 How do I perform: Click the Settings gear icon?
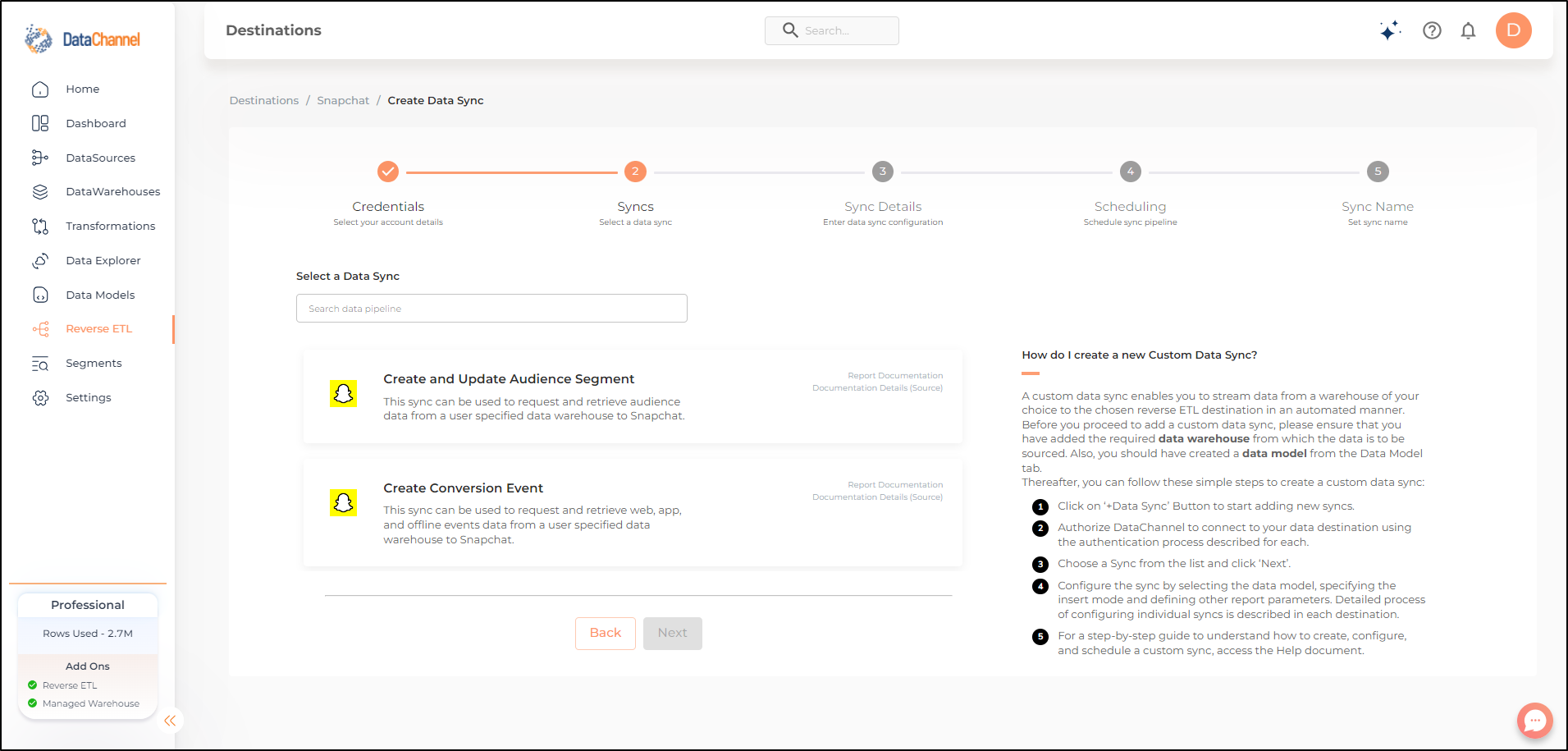[x=40, y=398]
